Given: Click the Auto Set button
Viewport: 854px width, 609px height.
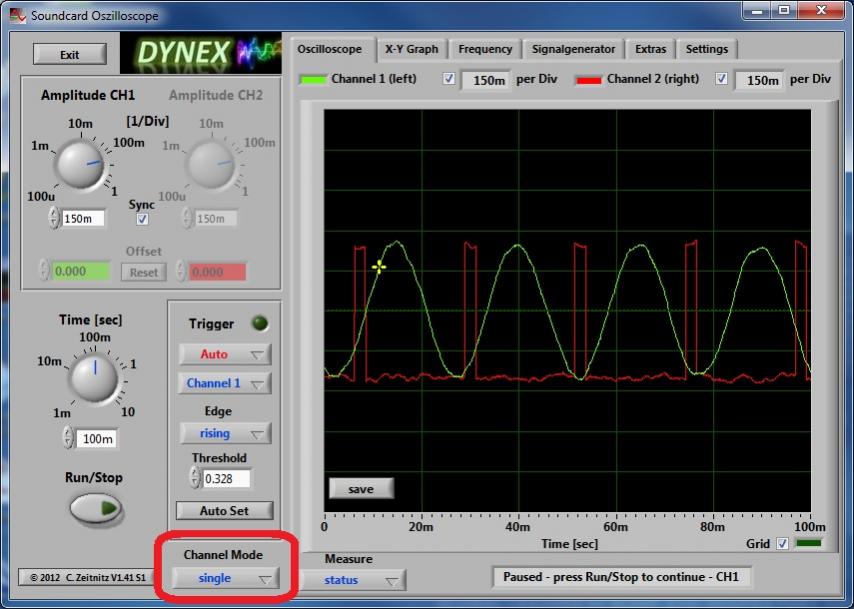Looking at the screenshot, I should pyautogui.click(x=225, y=510).
